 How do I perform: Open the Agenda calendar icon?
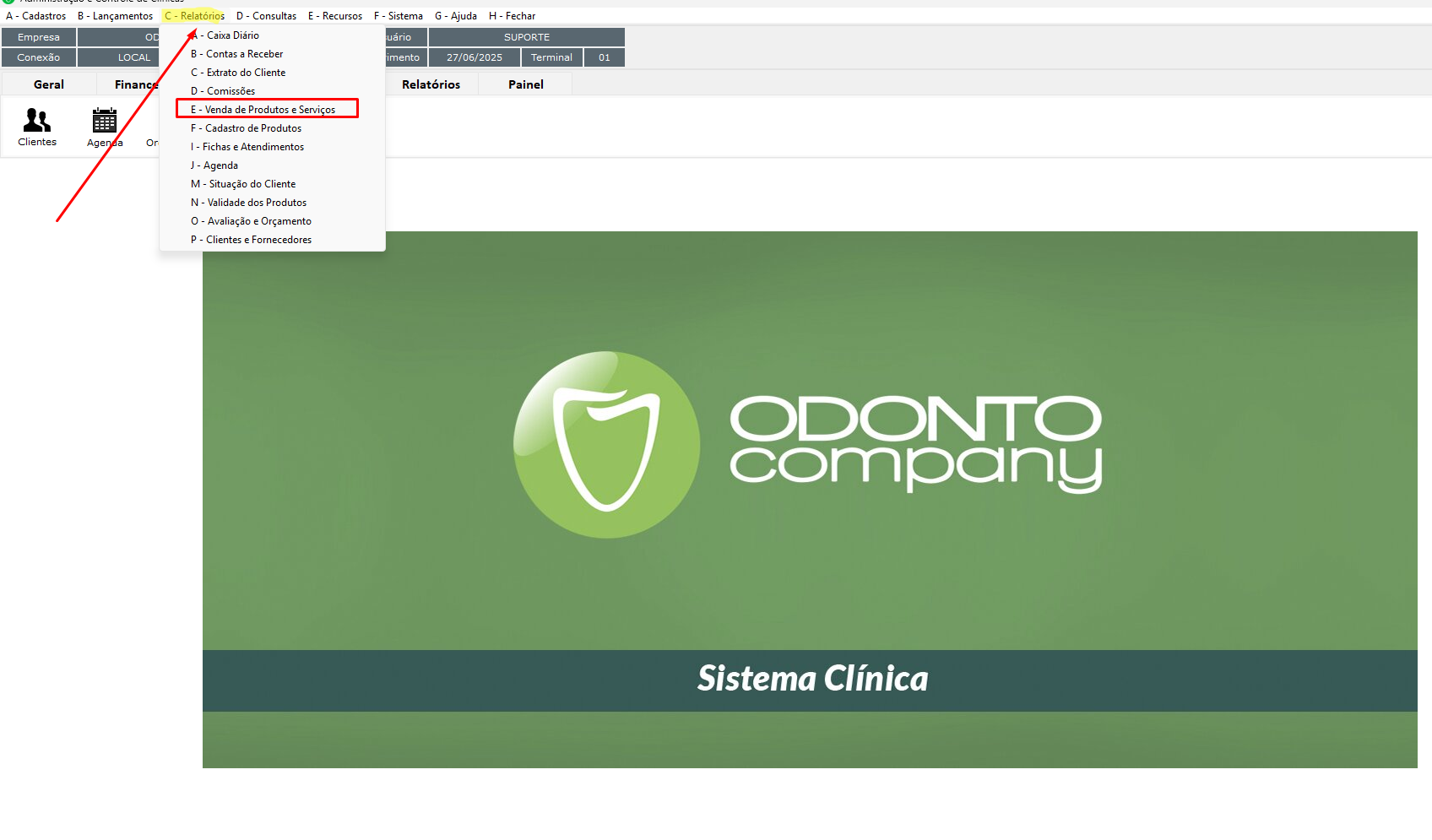tap(105, 127)
